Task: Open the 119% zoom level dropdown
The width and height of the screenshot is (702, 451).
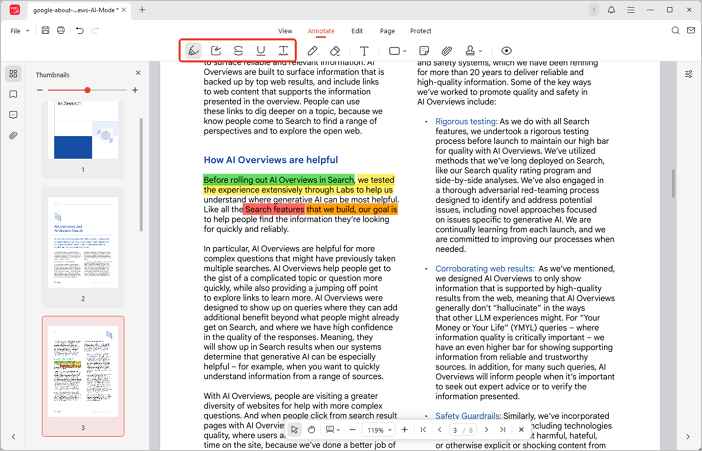Action: click(379, 430)
